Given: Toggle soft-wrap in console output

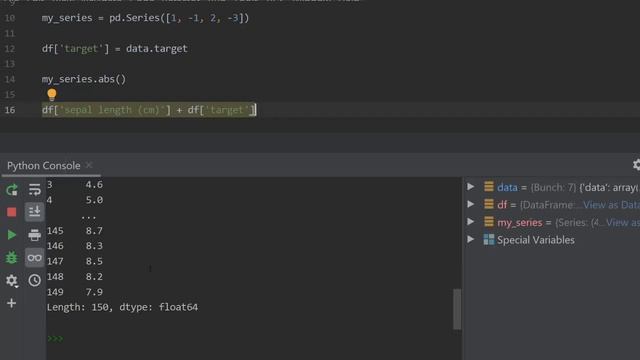Looking at the screenshot, I should 35,190.
